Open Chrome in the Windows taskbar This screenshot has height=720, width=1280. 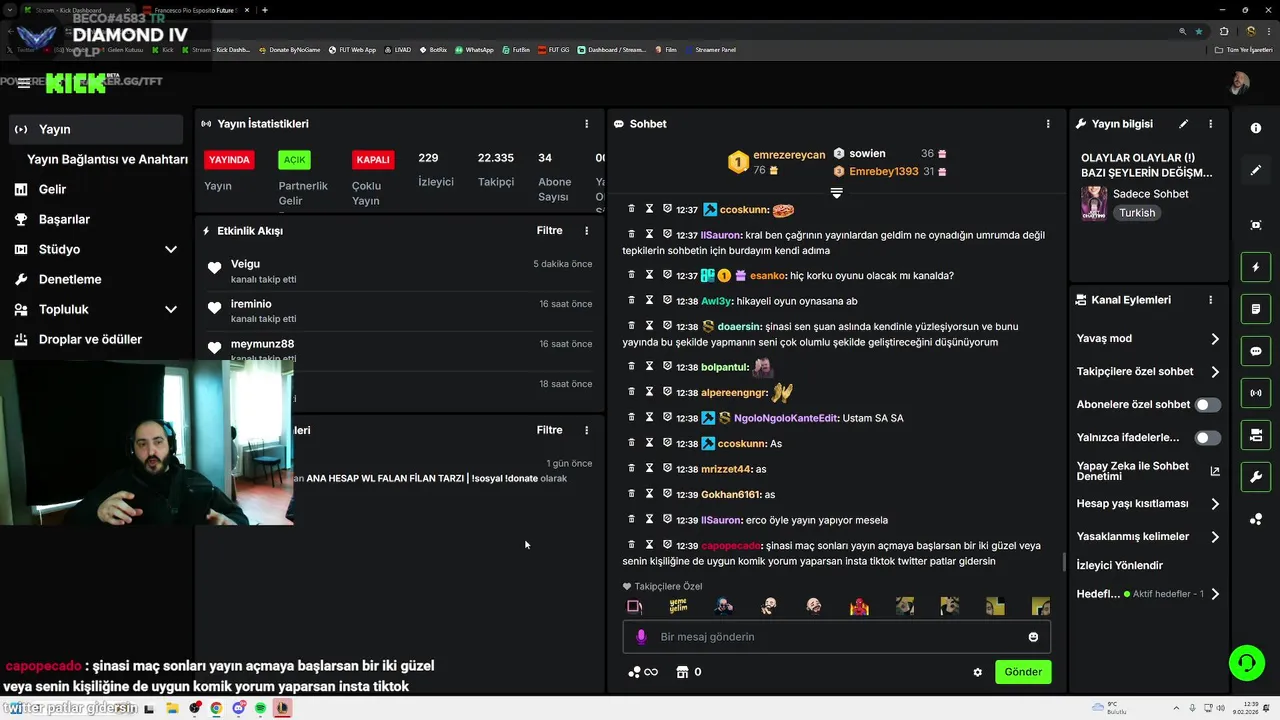(x=216, y=708)
